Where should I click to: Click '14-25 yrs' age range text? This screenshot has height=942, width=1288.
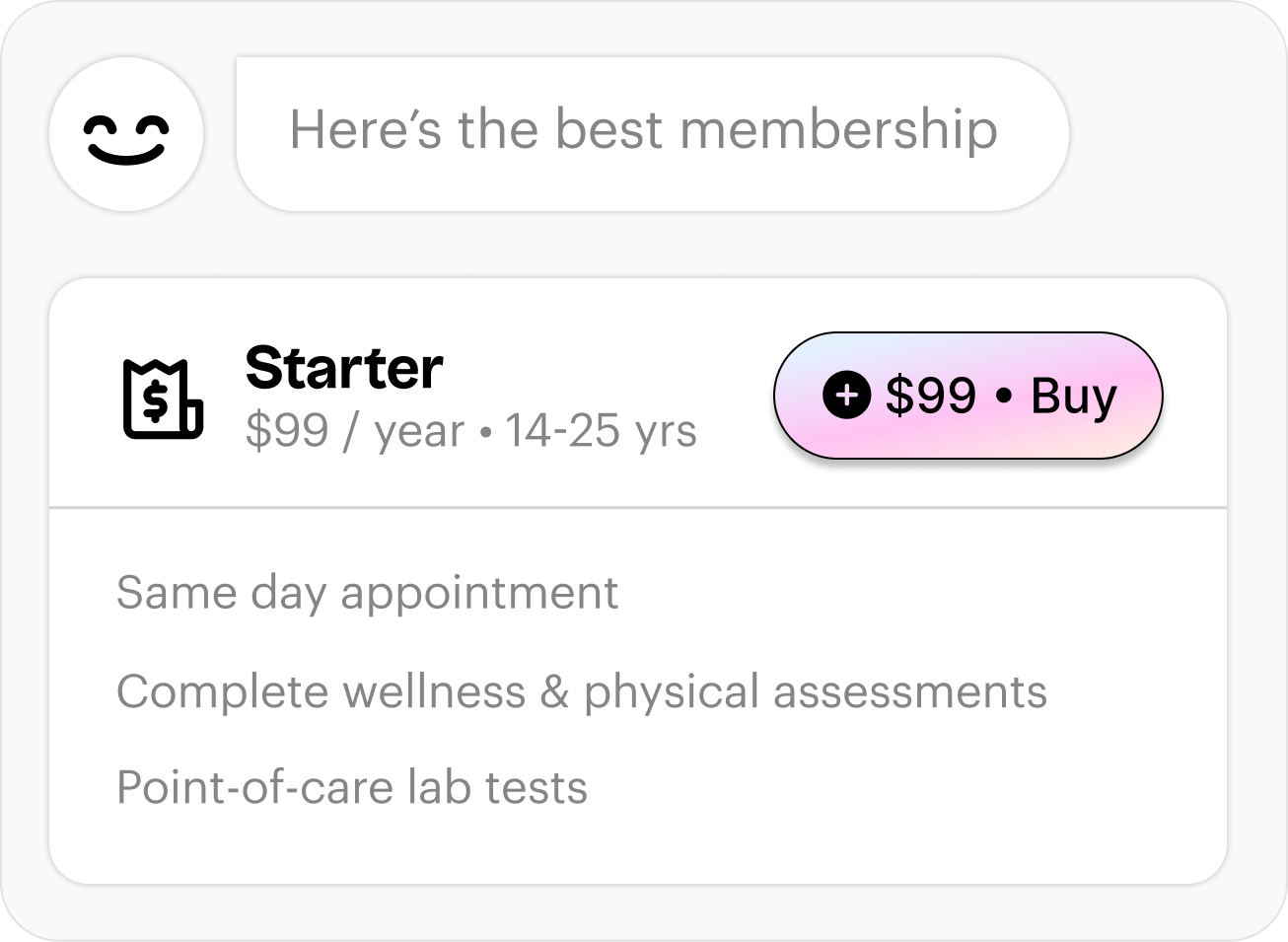pyautogui.click(x=601, y=432)
